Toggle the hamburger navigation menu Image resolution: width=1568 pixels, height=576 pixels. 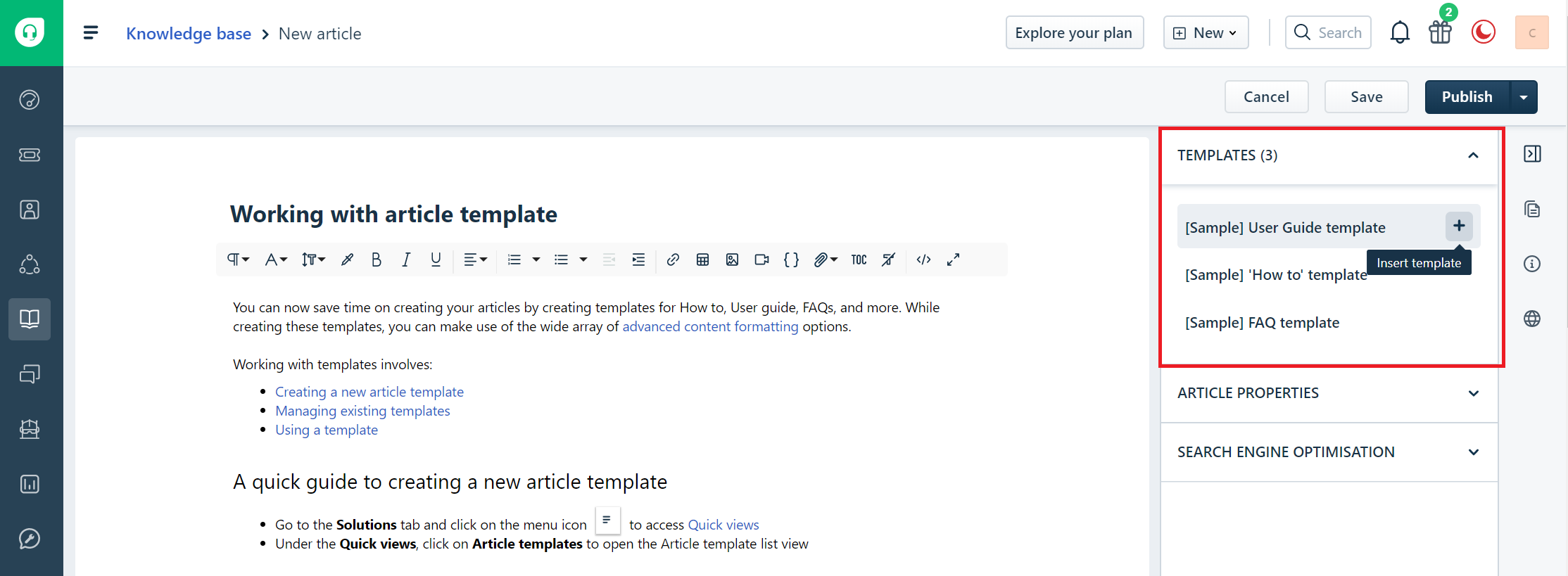tap(91, 33)
